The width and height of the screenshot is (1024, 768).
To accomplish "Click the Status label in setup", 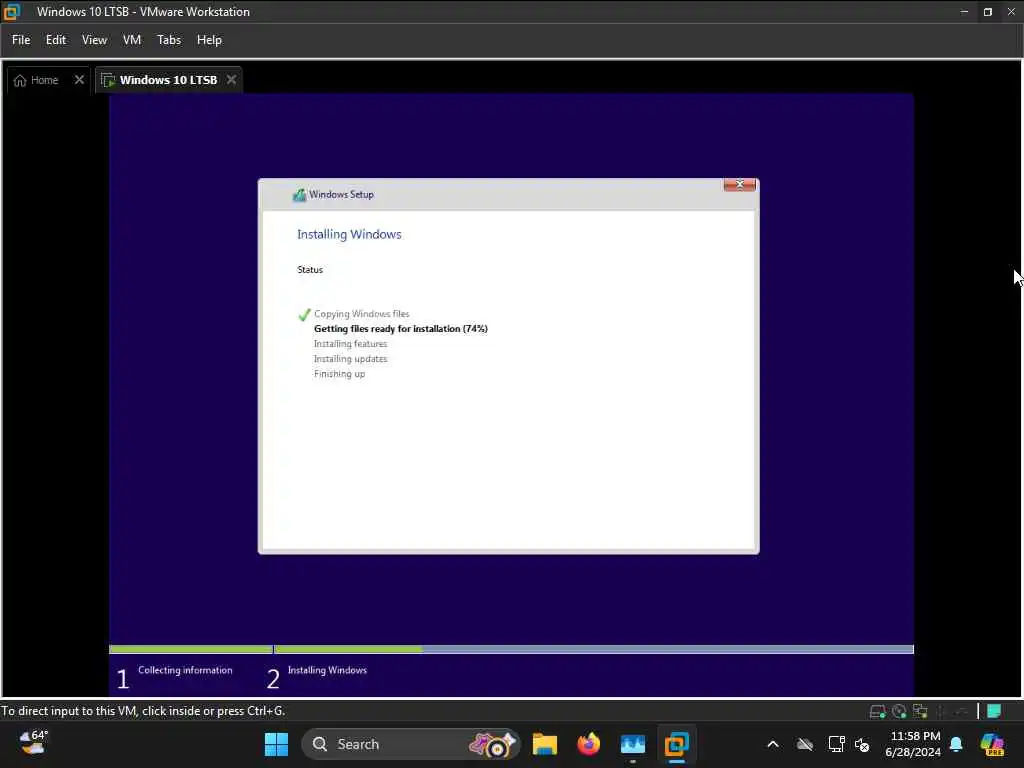I will click(x=310, y=270).
